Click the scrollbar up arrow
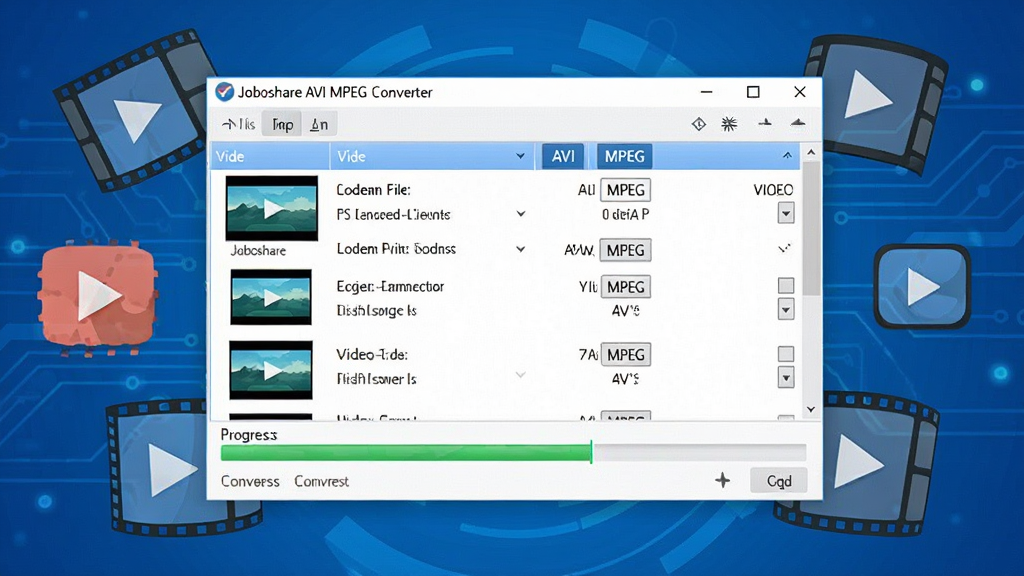Viewport: 1024px width, 576px height. tap(811, 152)
